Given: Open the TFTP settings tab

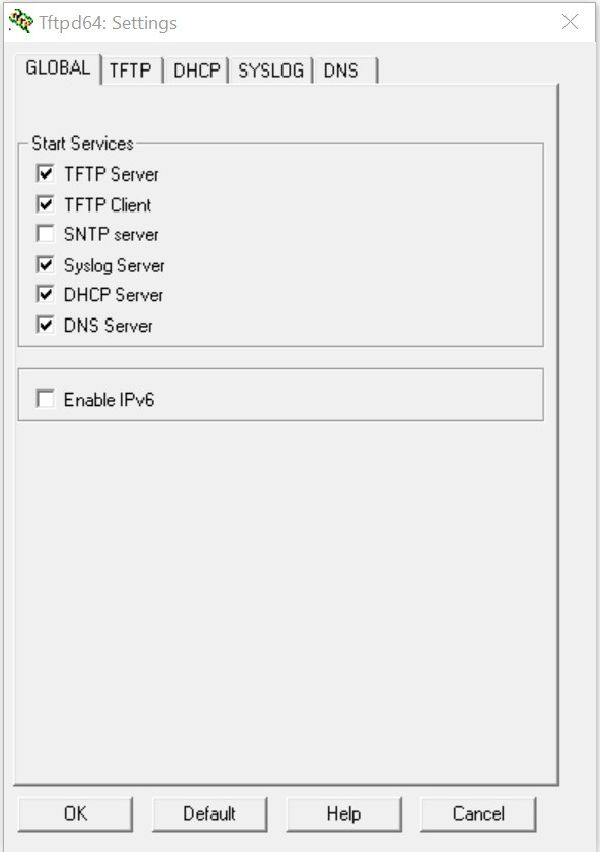Looking at the screenshot, I should point(130,71).
